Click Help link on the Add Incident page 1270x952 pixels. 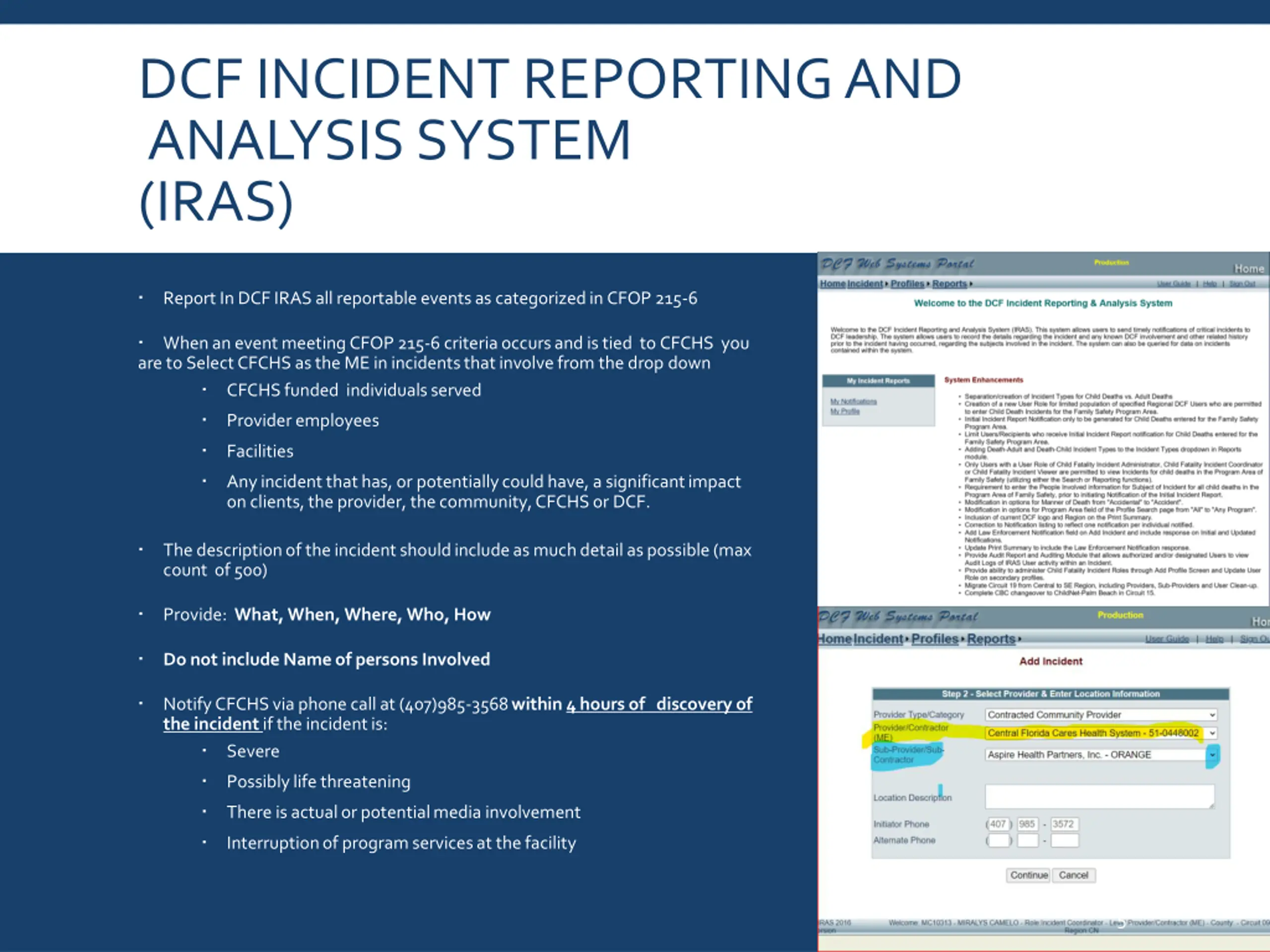[x=1214, y=639]
